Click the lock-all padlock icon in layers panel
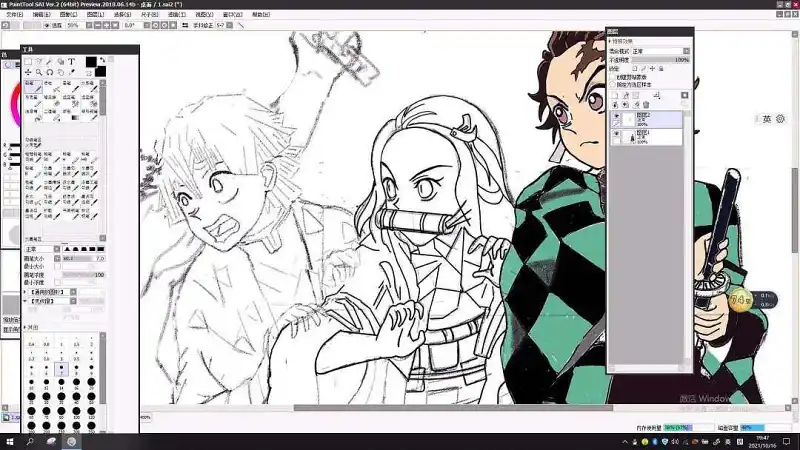The height and width of the screenshot is (450, 800). (661, 68)
